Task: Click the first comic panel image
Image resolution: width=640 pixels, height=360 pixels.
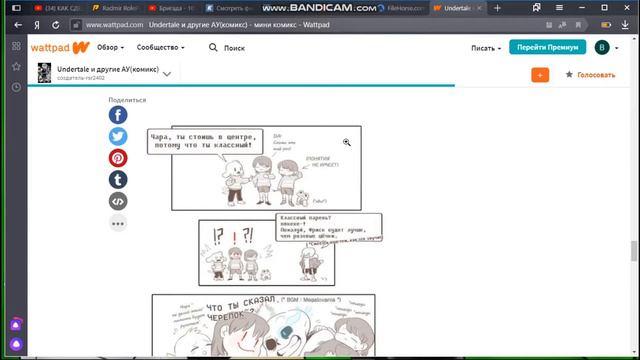Action: (x=266, y=168)
